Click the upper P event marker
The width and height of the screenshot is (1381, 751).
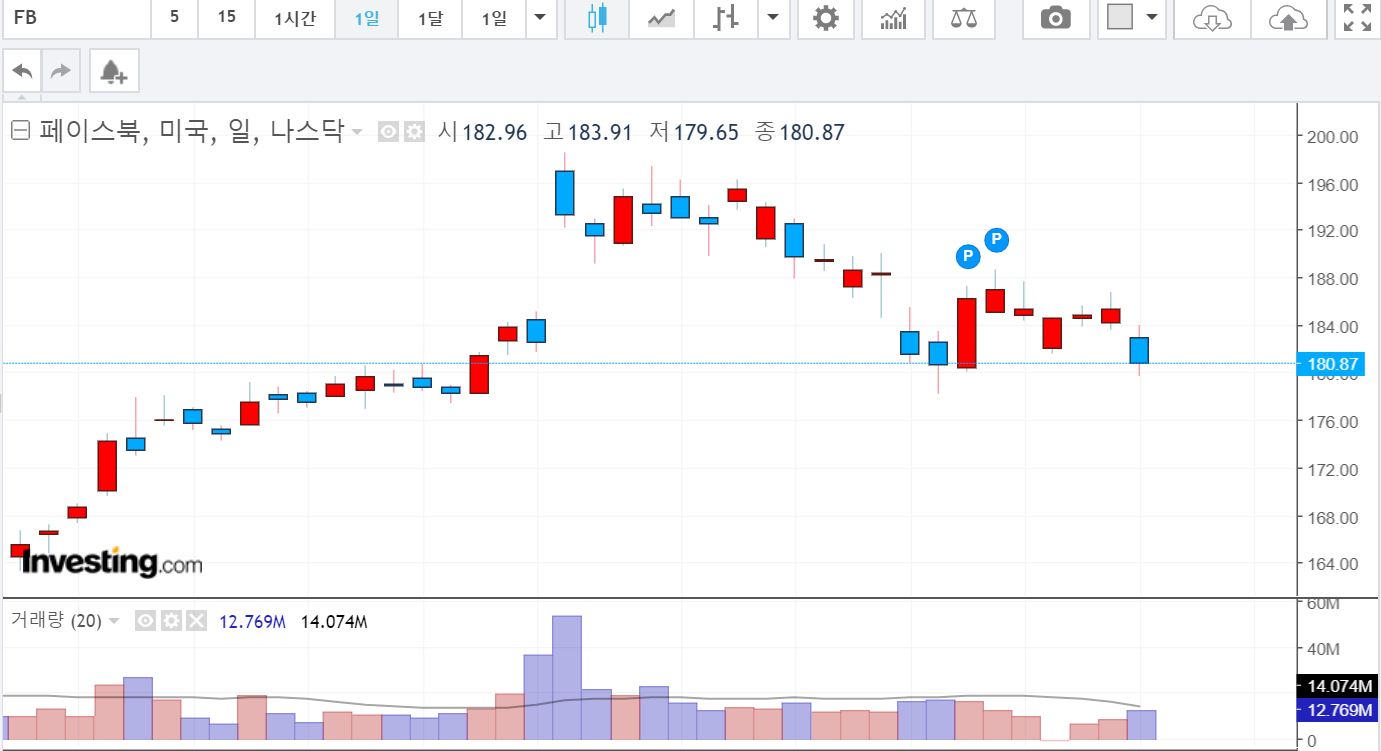[997, 240]
